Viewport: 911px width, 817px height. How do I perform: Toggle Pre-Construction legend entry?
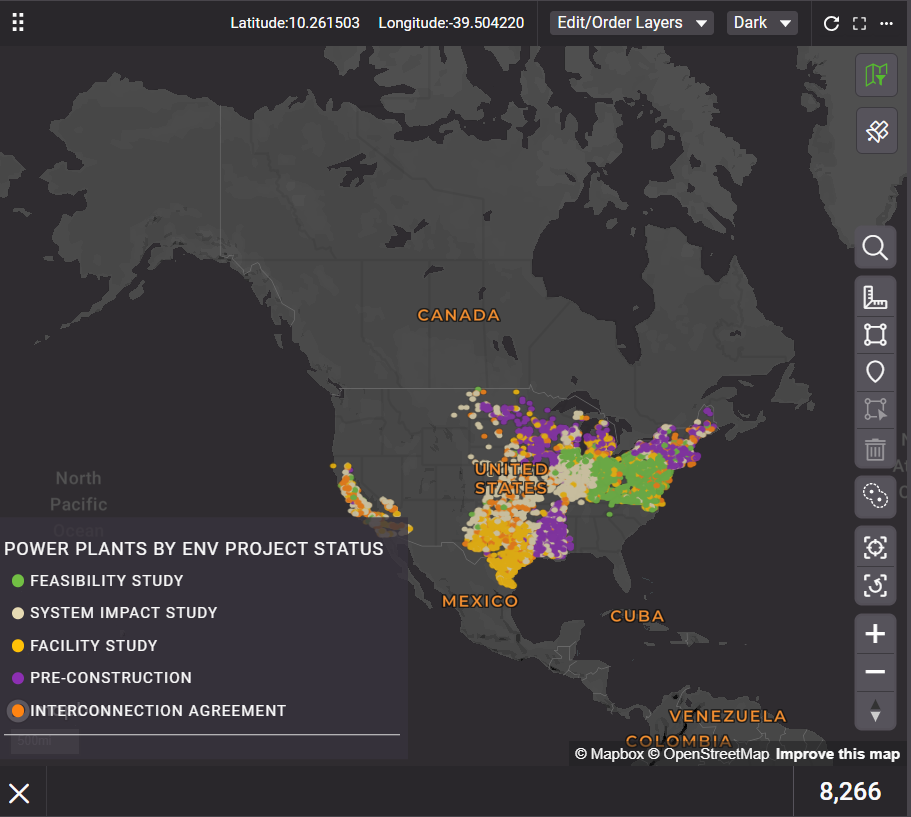110,678
